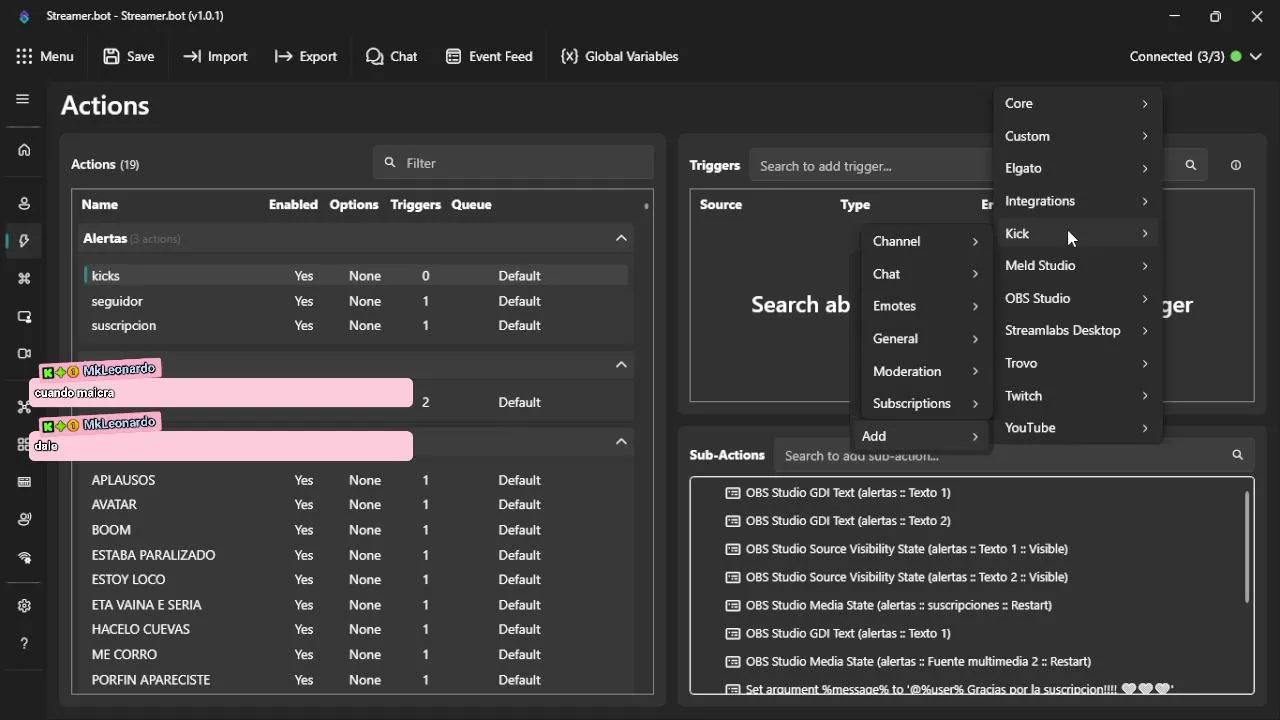Viewport: 1280px width, 720px height.
Task: Open the Trovo submenu
Action: pos(1077,363)
